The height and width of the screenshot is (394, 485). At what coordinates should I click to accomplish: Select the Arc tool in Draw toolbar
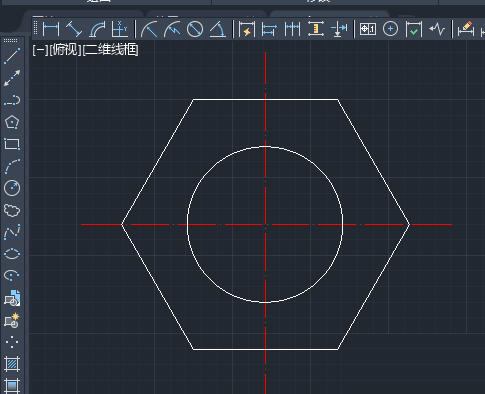click(x=12, y=166)
